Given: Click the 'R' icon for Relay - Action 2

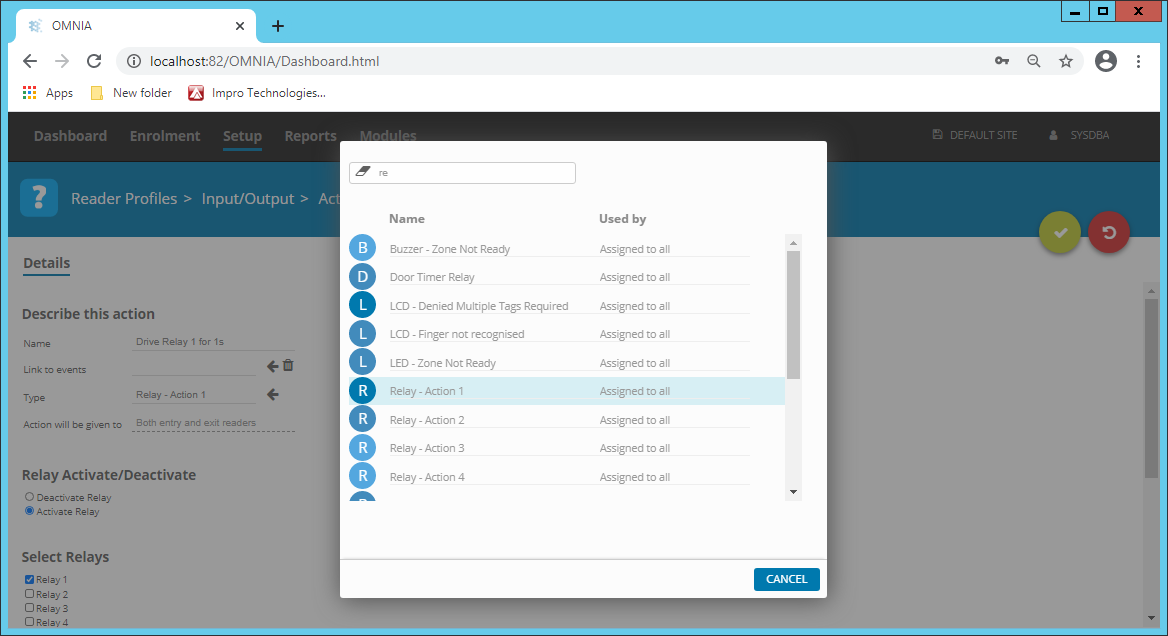Looking at the screenshot, I should pyautogui.click(x=362, y=419).
